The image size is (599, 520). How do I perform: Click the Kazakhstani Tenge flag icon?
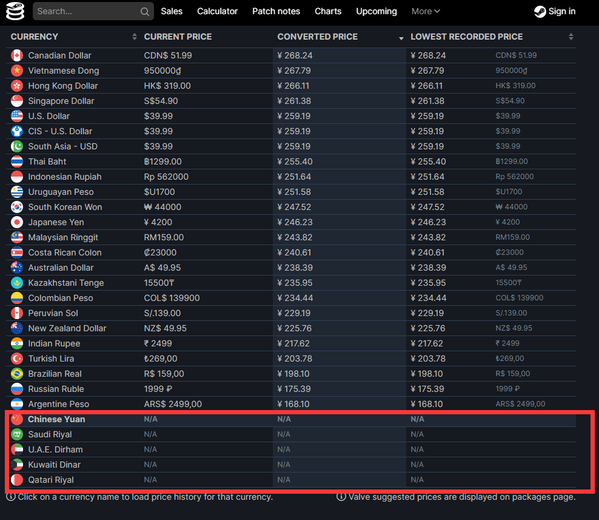17,283
